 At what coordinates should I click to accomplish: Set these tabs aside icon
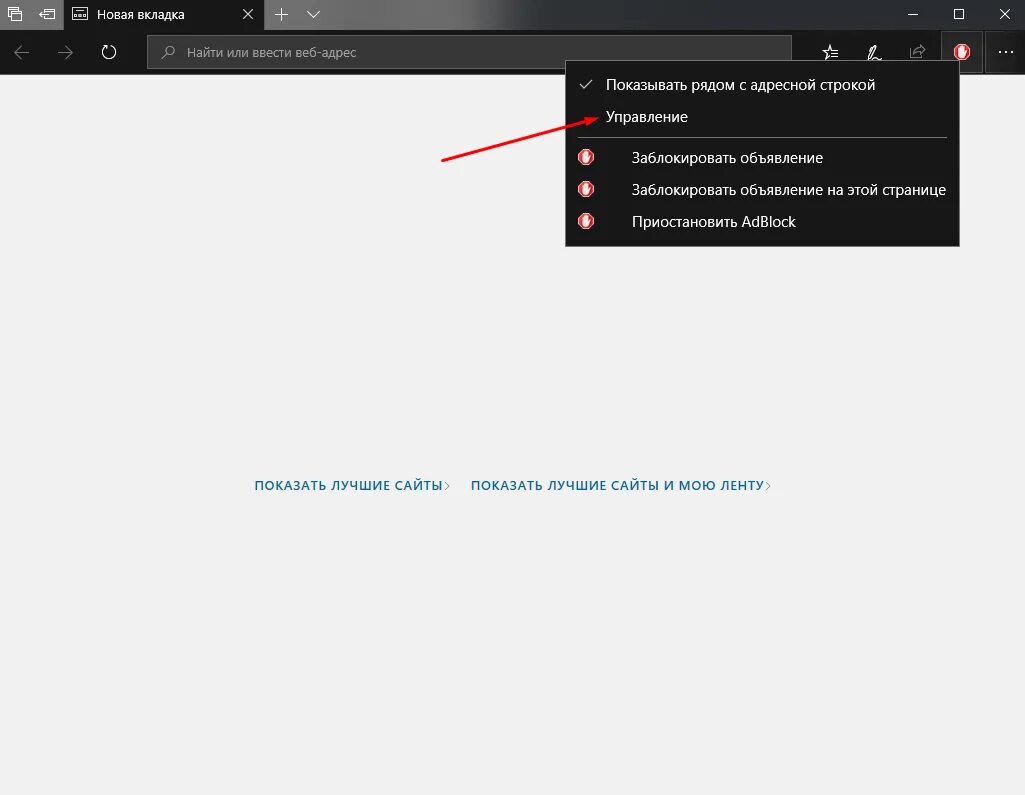47,14
